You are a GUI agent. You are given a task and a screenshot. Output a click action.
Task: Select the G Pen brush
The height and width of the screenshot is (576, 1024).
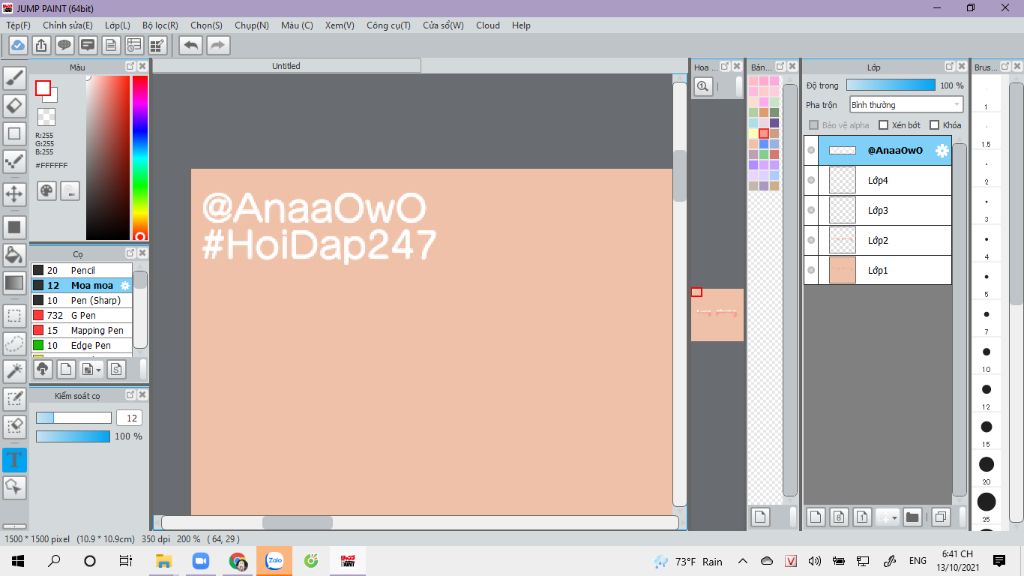82,315
